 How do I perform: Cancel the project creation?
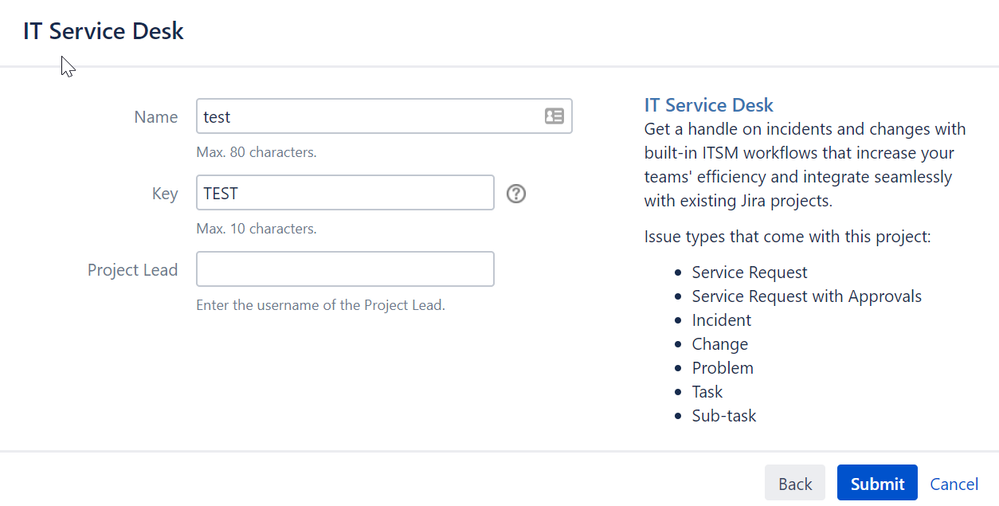[954, 484]
